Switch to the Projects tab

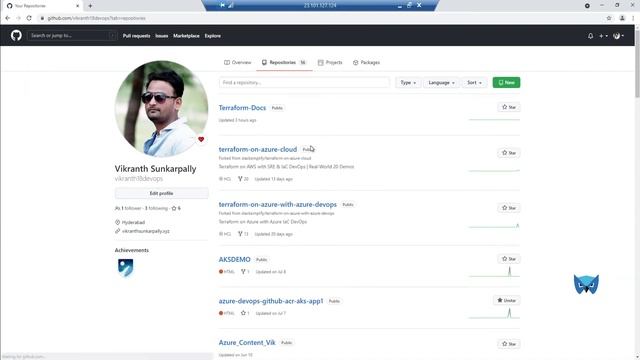(330, 62)
